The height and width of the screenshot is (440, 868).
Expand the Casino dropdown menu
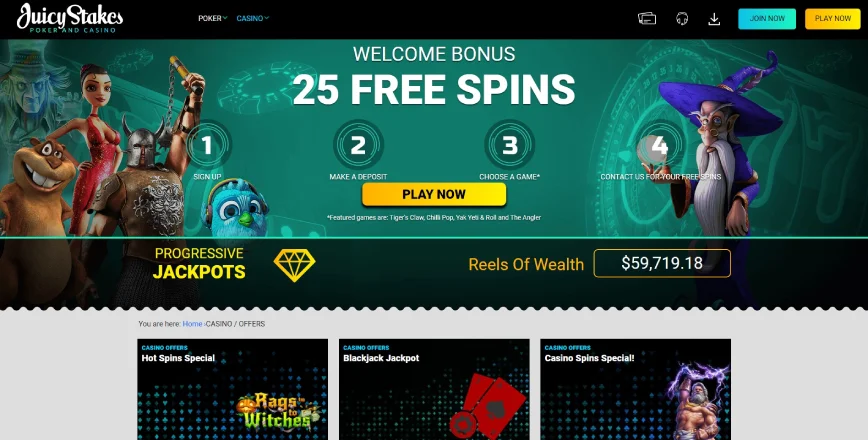(x=252, y=18)
